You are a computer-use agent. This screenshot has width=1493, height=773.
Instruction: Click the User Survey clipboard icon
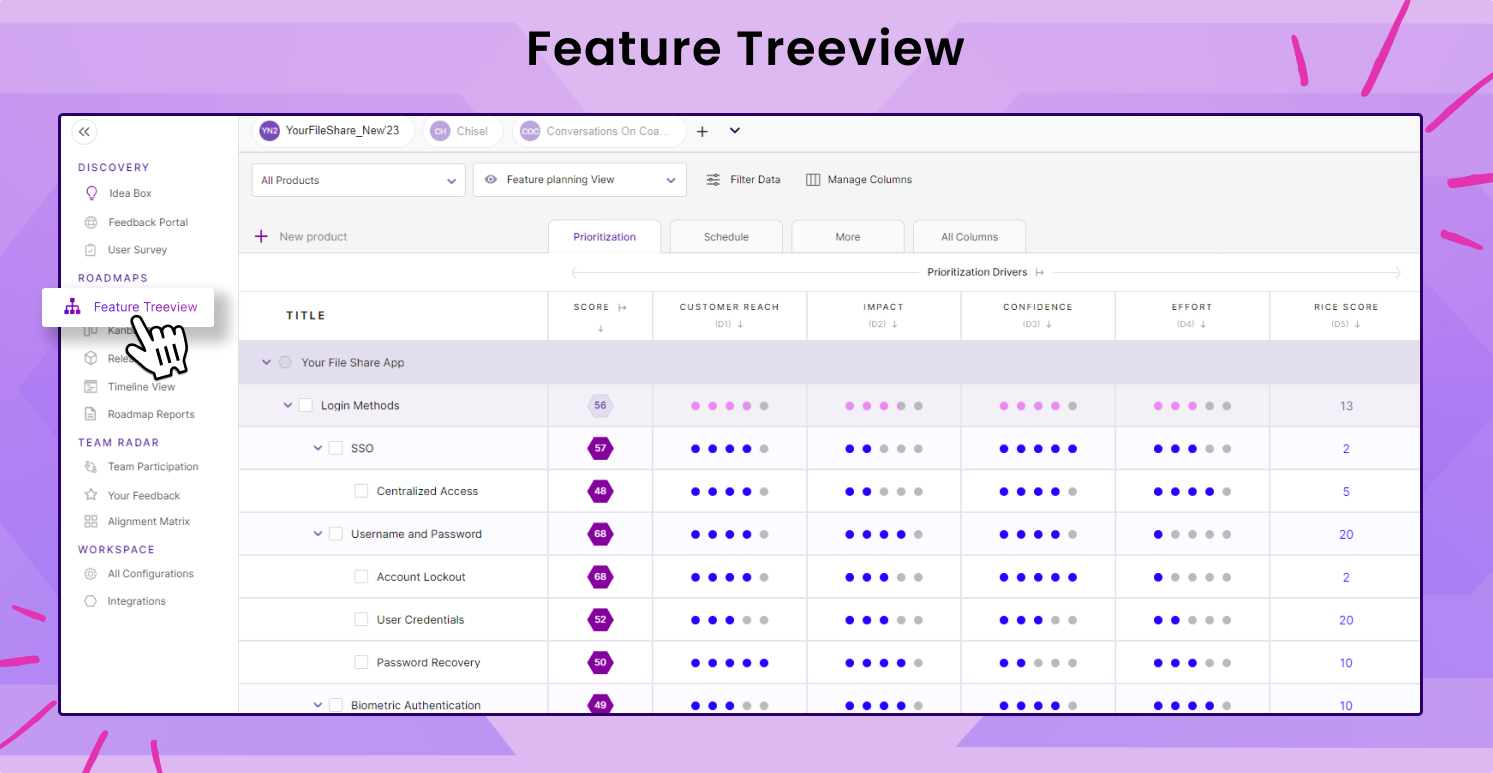pos(91,250)
